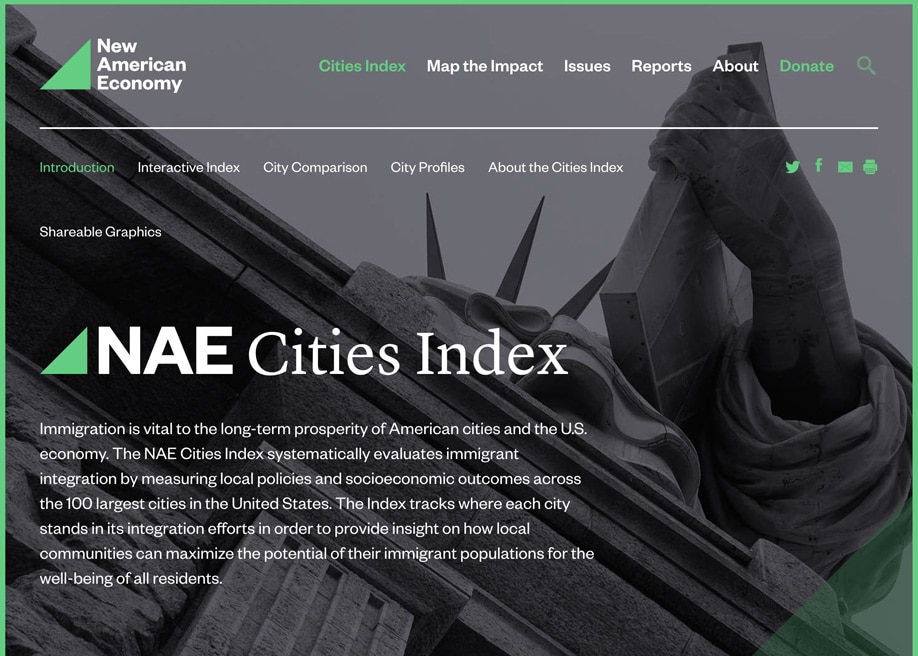
Task: Share the page via Facebook icon
Action: (x=819, y=166)
